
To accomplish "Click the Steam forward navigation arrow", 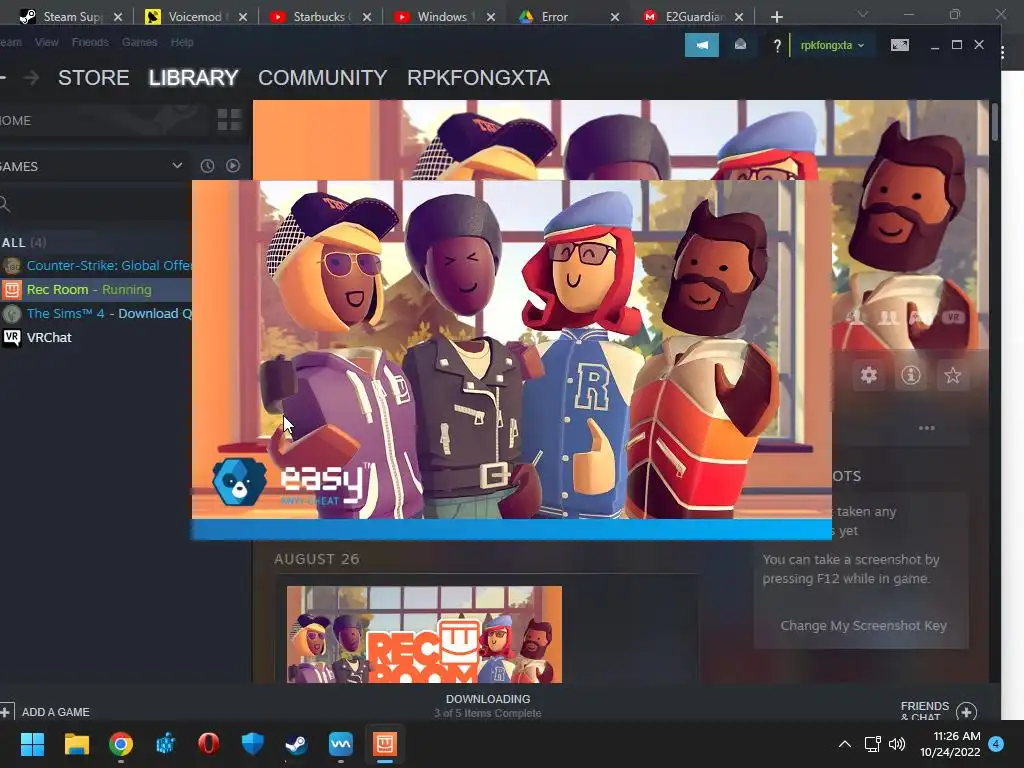I will [31, 78].
